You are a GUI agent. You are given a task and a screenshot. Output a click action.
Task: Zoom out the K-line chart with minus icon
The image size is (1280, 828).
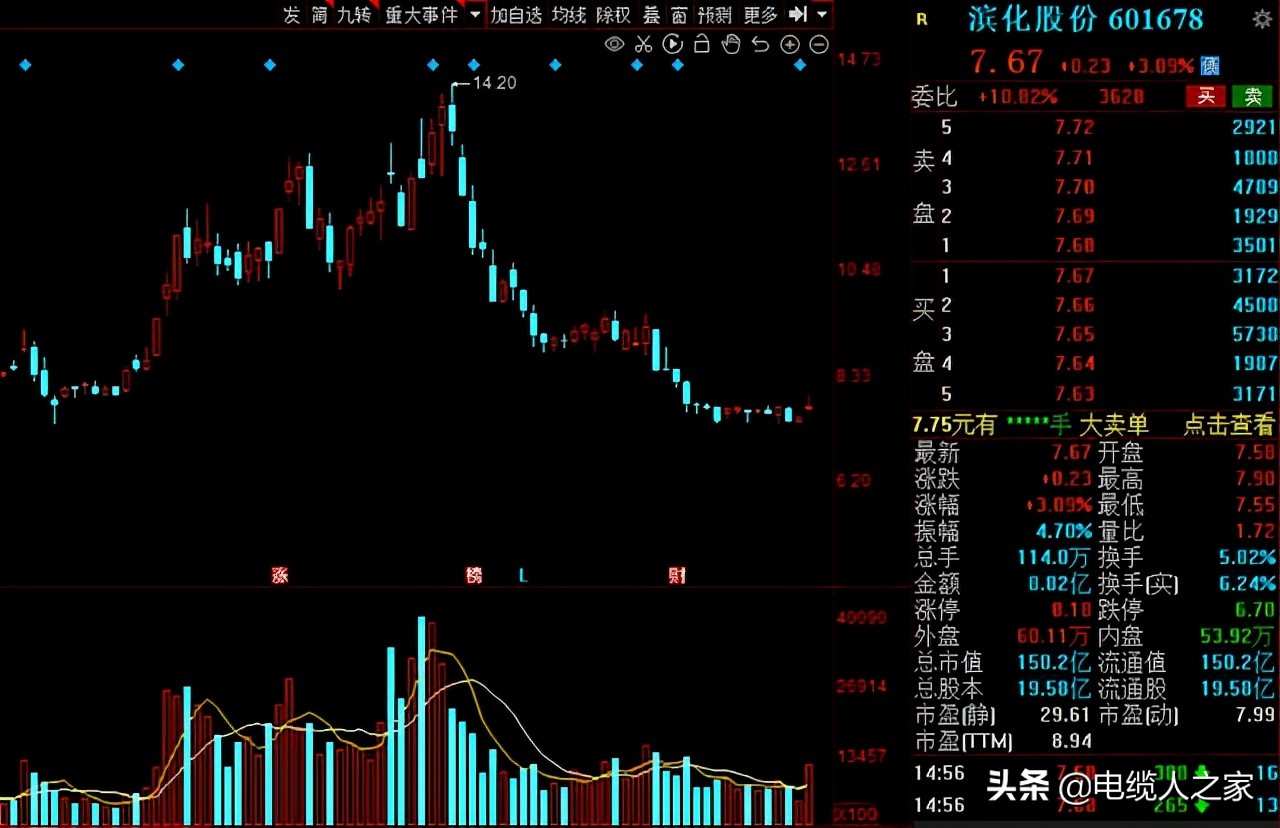(819, 44)
